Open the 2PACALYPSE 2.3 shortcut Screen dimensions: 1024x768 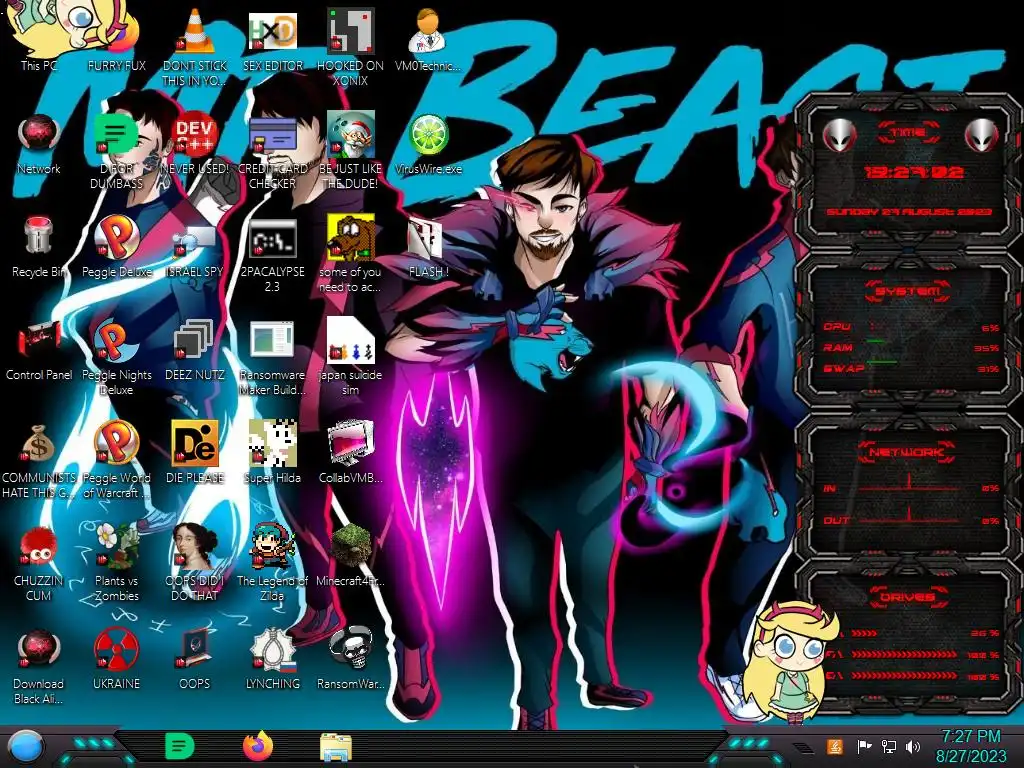(272, 255)
